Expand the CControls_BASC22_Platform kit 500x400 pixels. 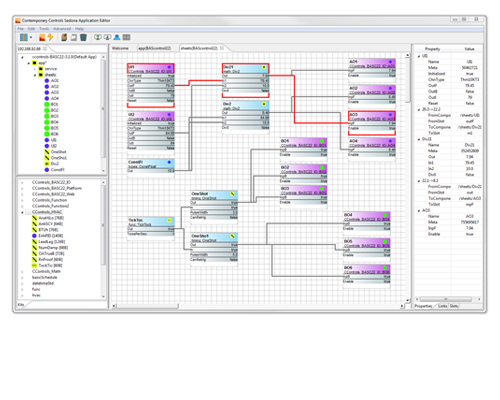pyautogui.click(x=22, y=188)
